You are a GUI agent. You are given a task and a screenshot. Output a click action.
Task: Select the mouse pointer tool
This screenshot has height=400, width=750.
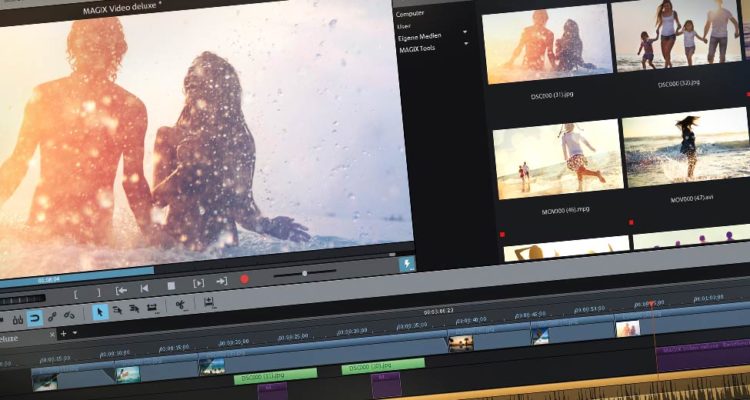pyautogui.click(x=100, y=311)
